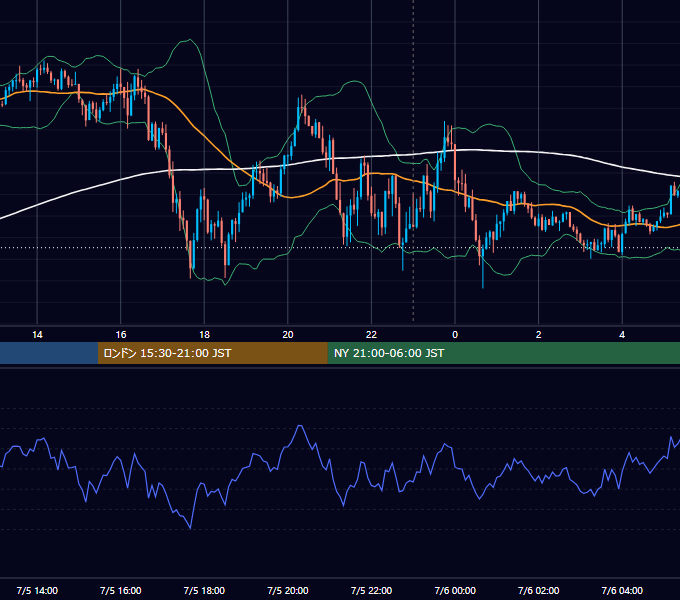
Task: Click the 7/5 16:00 time label
Action: coord(121,590)
